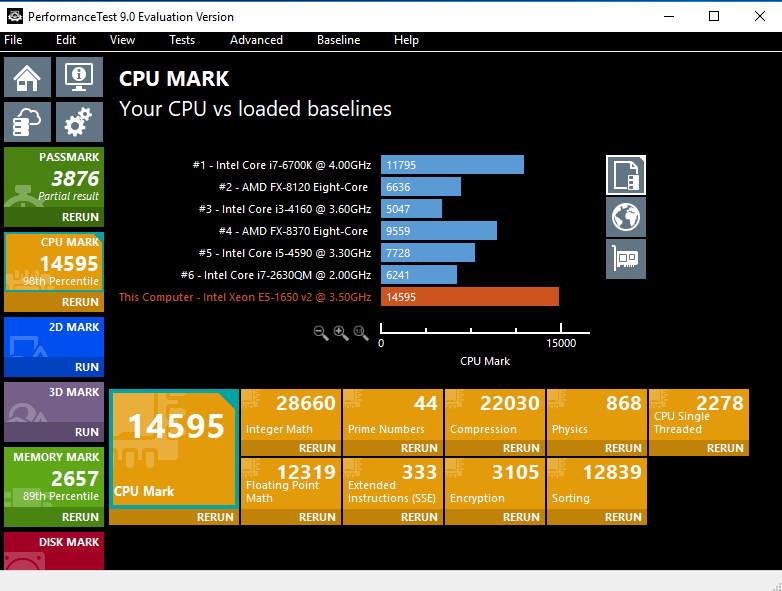
Task: Select the large CPU Mark 14595 tile
Action: pos(174,449)
